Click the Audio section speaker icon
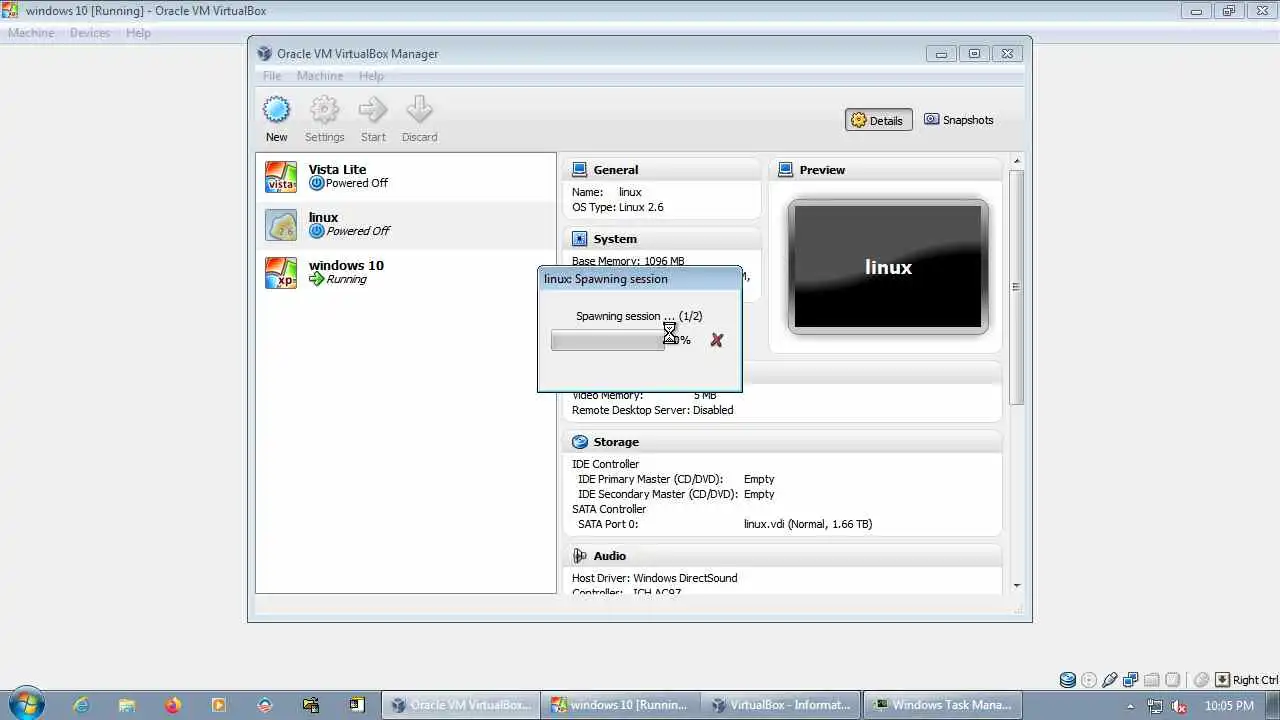 tap(580, 556)
